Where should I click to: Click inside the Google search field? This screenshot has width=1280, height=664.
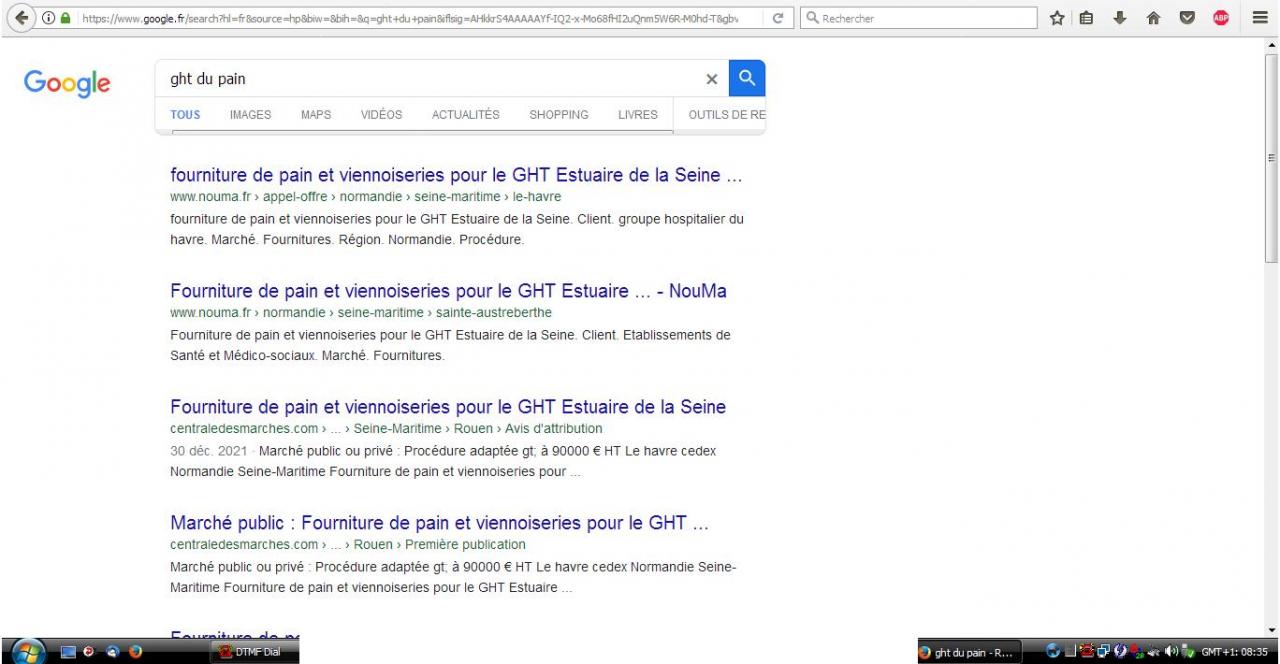coord(430,79)
